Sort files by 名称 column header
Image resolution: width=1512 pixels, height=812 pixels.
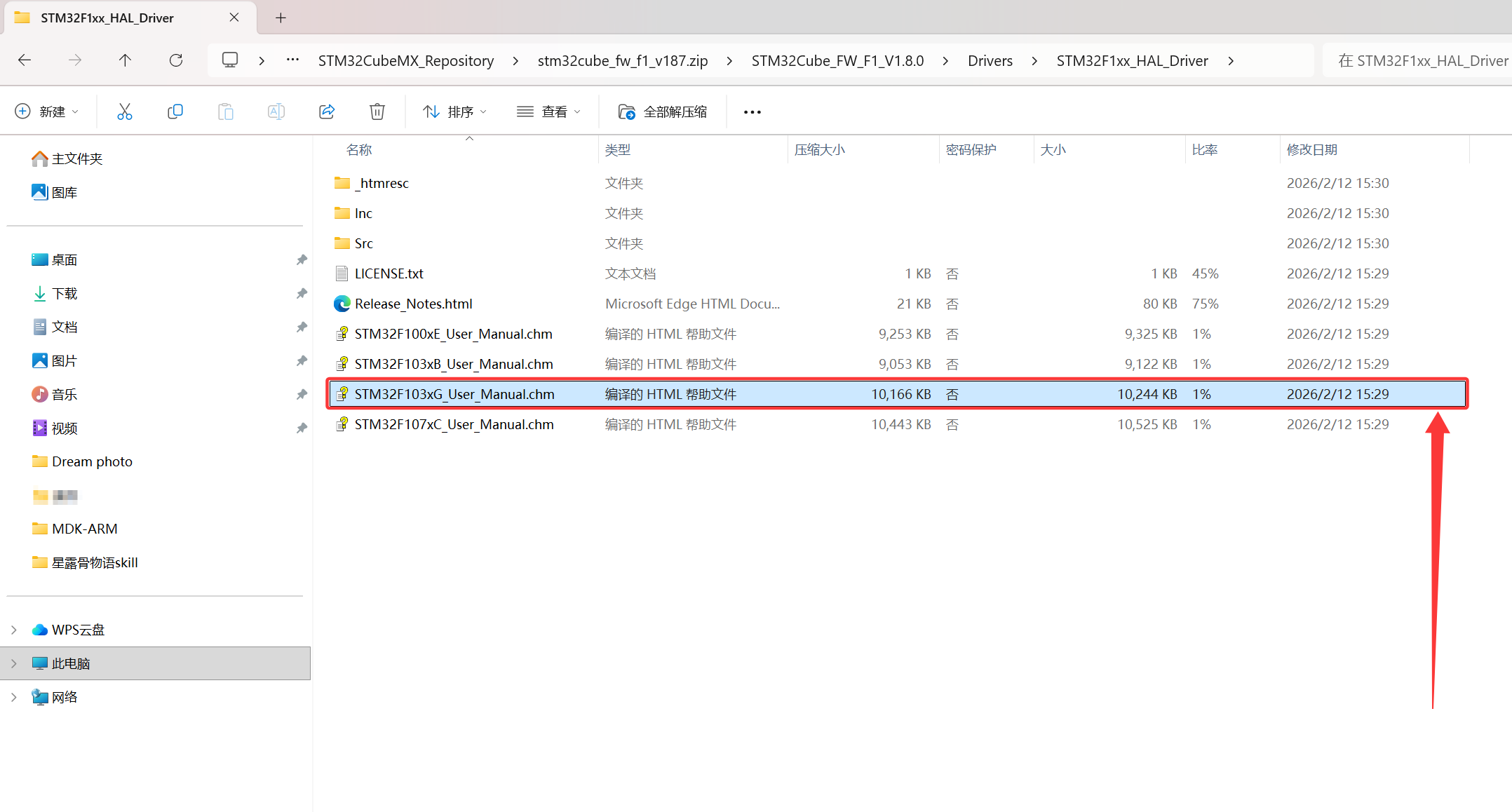click(x=359, y=150)
